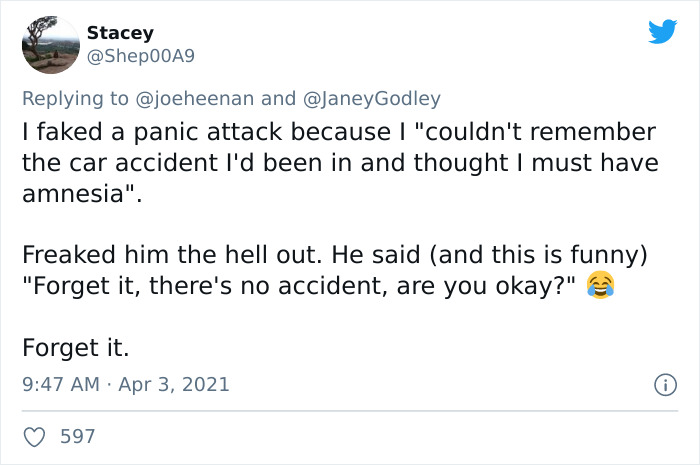Open Stacey's profile picture

click(x=52, y=44)
